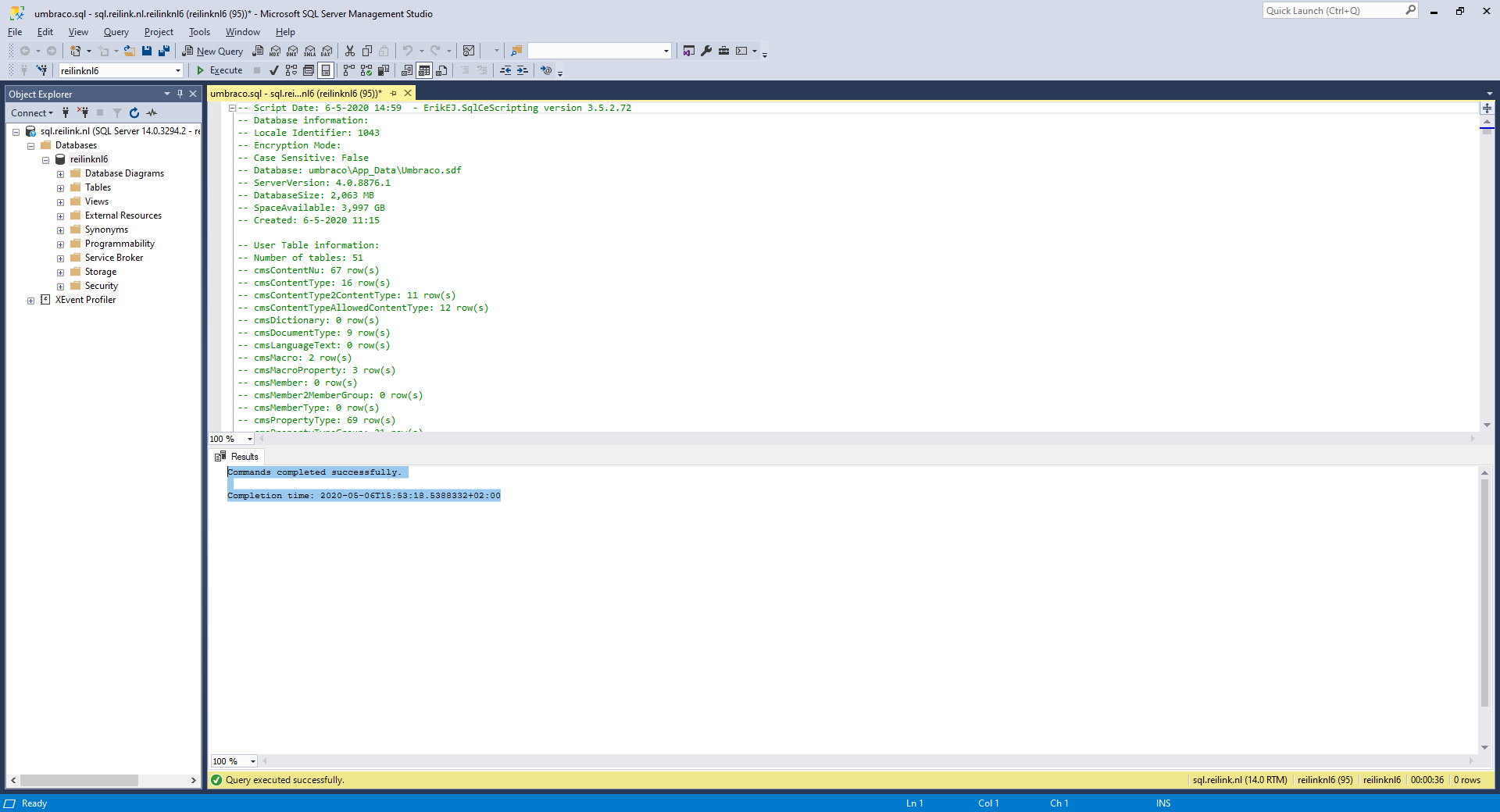
Task: Click the Save floppy disk icon
Action: point(147,51)
